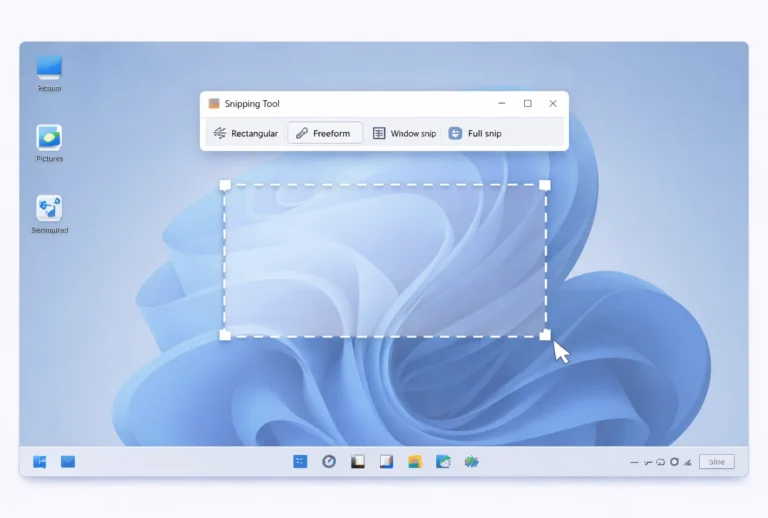Image resolution: width=768 pixels, height=518 pixels.
Task: Select the desktop icon below Pictures
Action: [x=49, y=214]
